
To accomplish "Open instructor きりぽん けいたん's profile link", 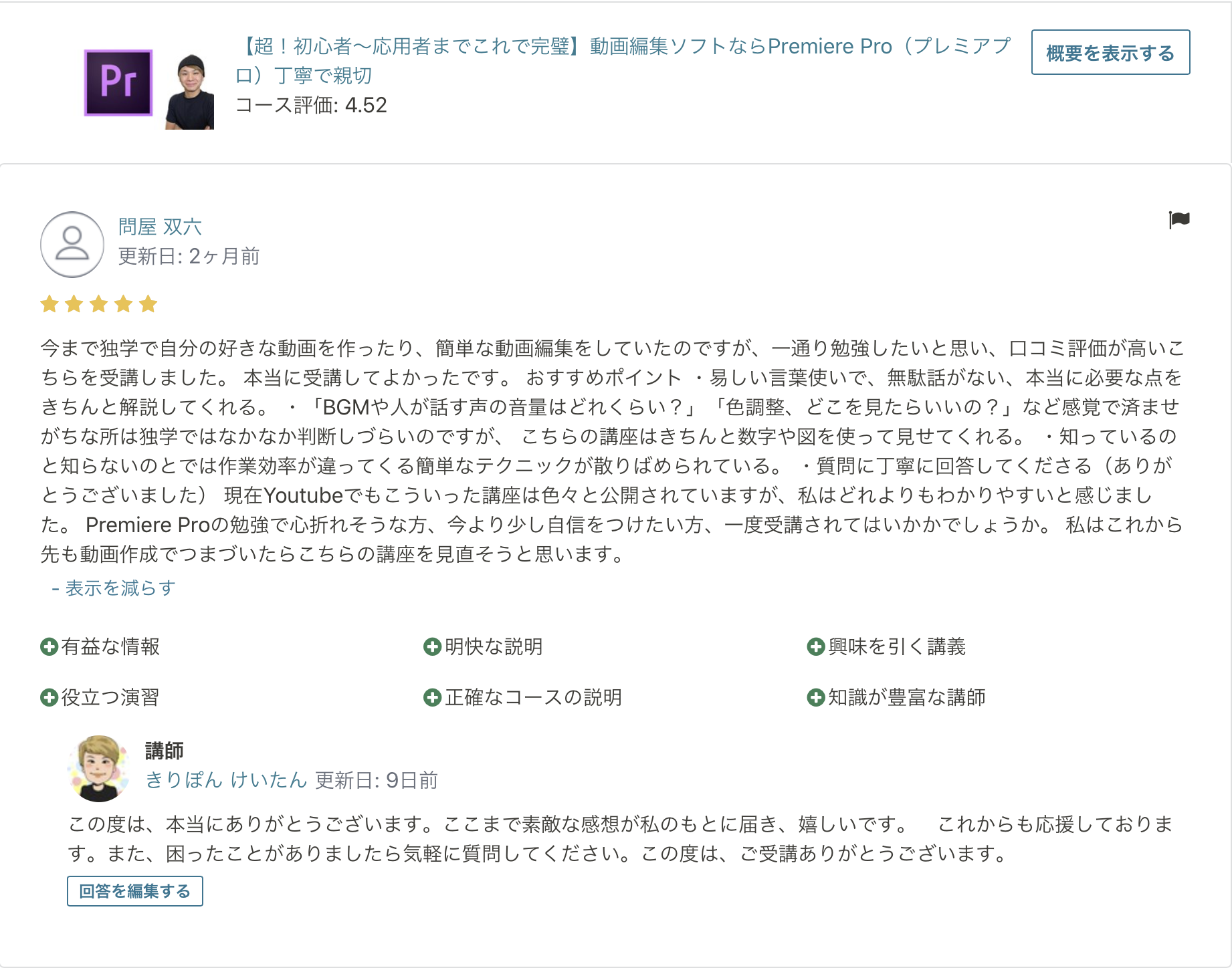I will click(225, 780).
